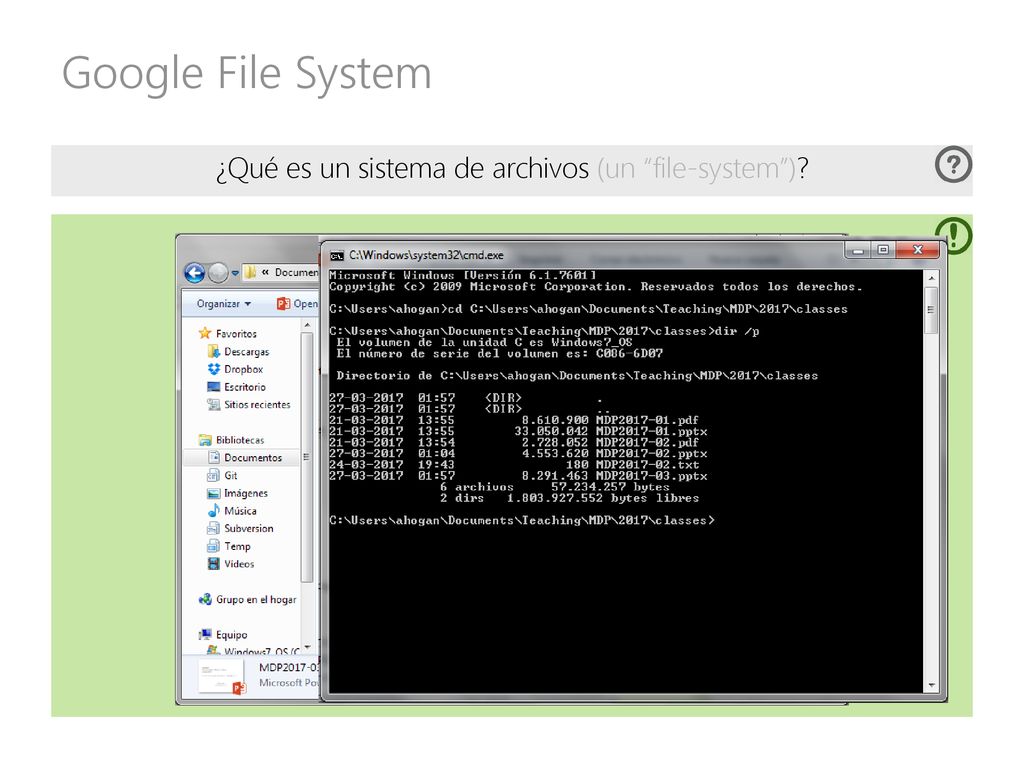The image size is (1024, 768).
Task: Select the Bibliotecas group
Action: pyautogui.click(x=240, y=440)
